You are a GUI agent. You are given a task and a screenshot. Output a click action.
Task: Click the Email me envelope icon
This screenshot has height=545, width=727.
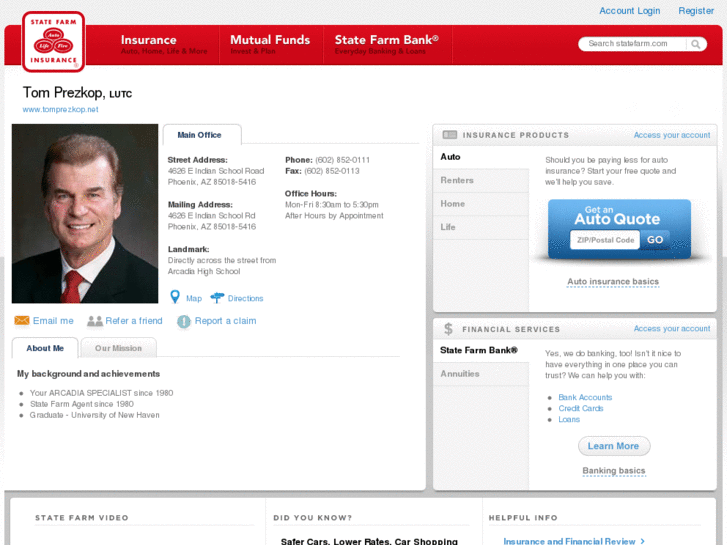coord(22,321)
